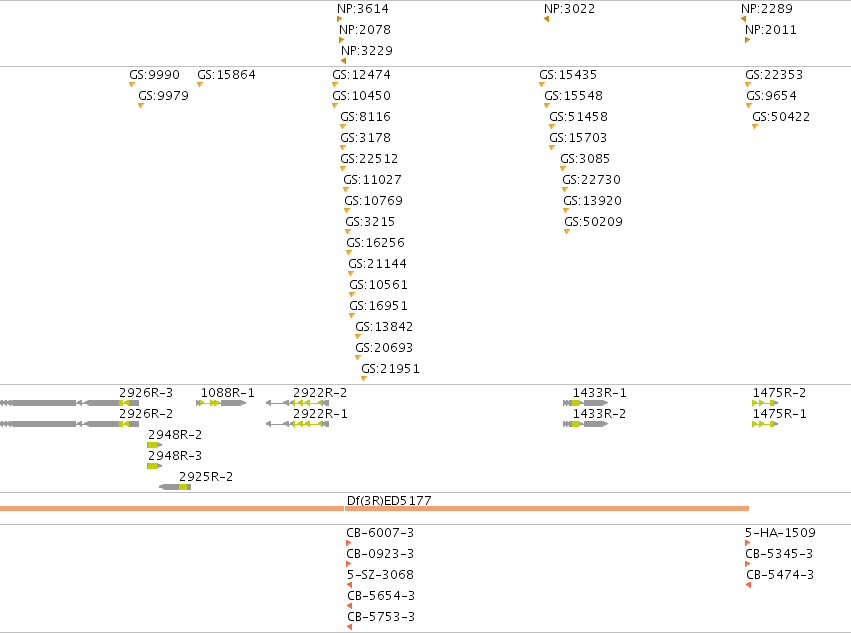Click the GS:20693 insertion label
The height and width of the screenshot is (633, 851).
[384, 348]
